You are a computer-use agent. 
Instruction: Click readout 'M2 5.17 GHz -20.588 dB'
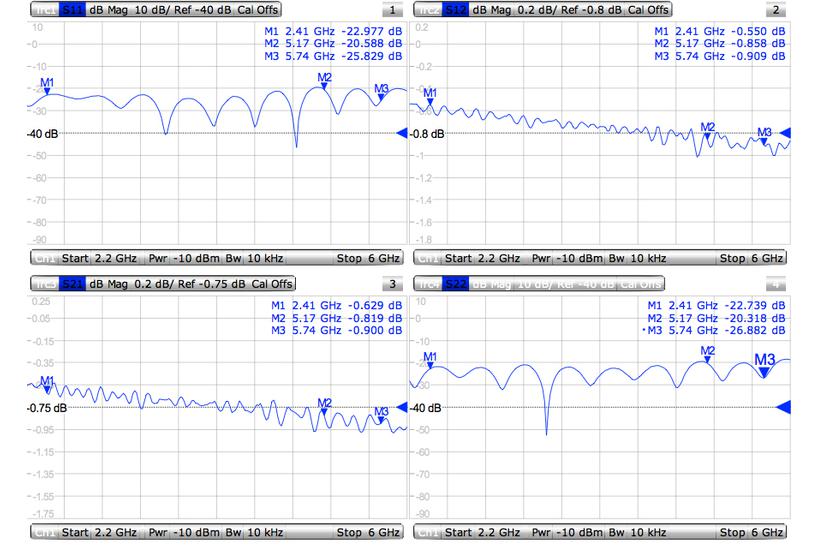333,44
